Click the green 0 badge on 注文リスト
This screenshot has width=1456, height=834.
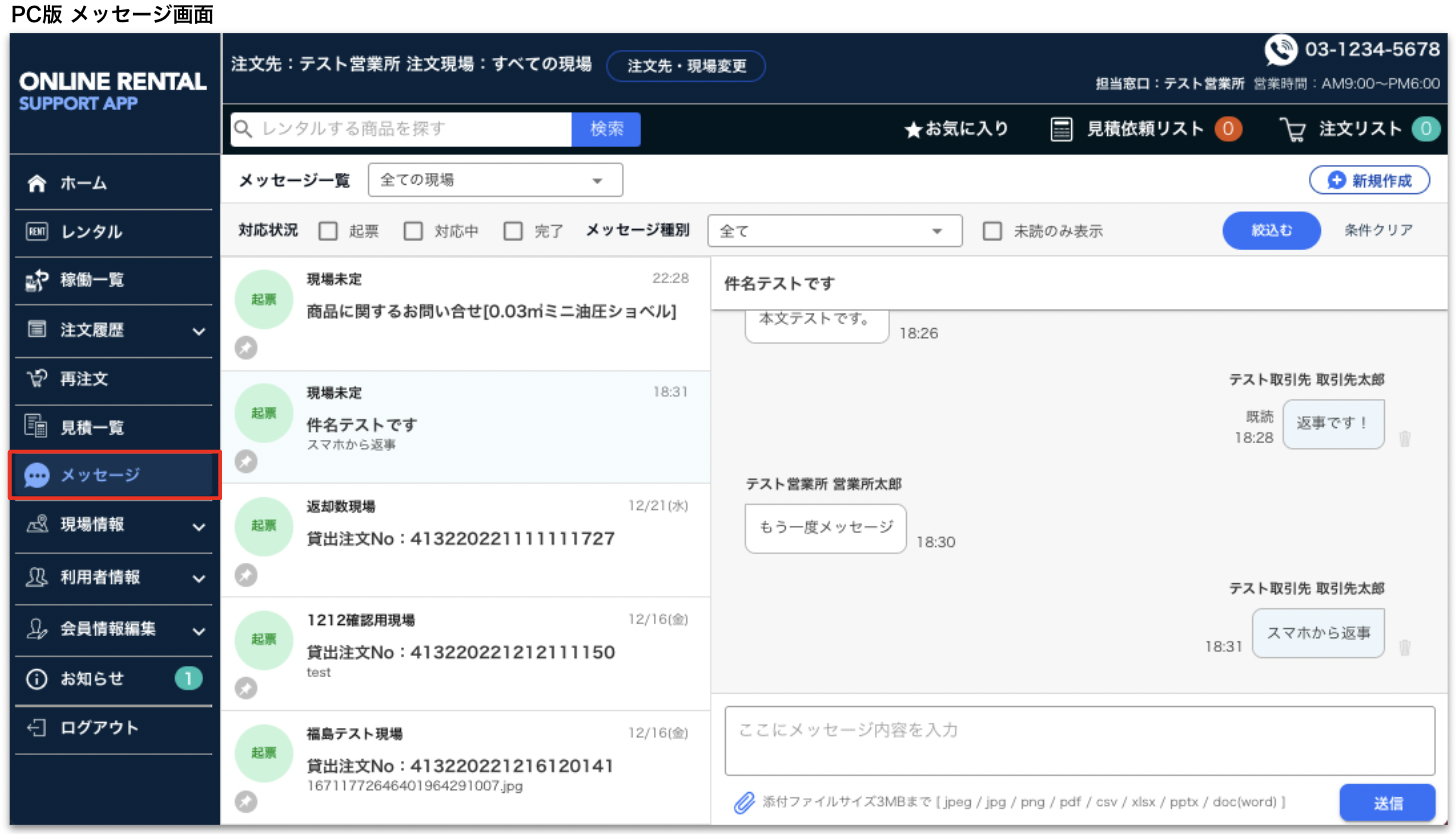click(1425, 129)
